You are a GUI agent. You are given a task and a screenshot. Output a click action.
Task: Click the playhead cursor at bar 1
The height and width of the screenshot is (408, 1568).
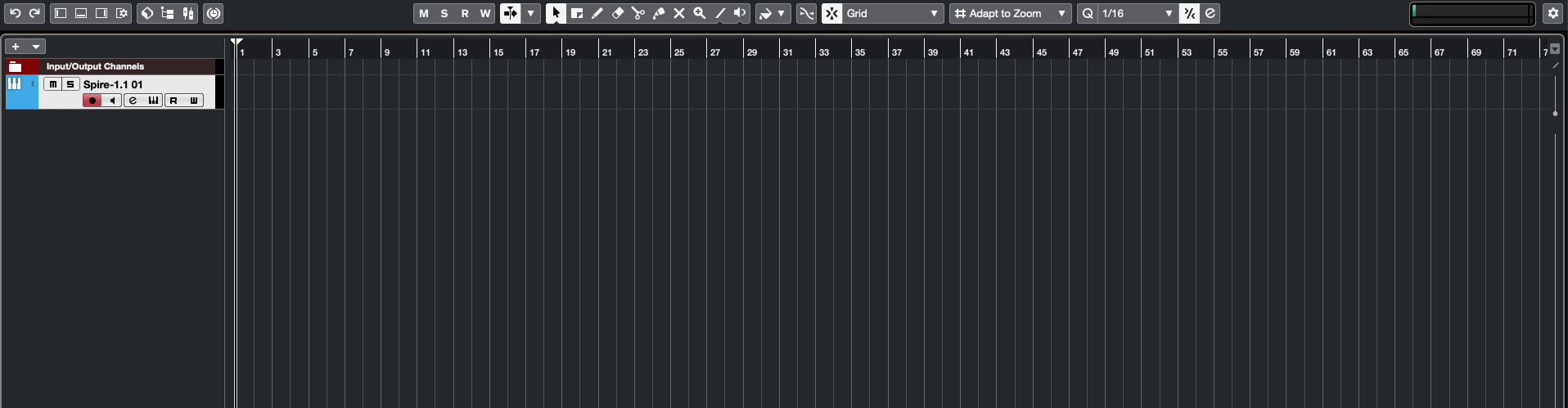[237, 43]
